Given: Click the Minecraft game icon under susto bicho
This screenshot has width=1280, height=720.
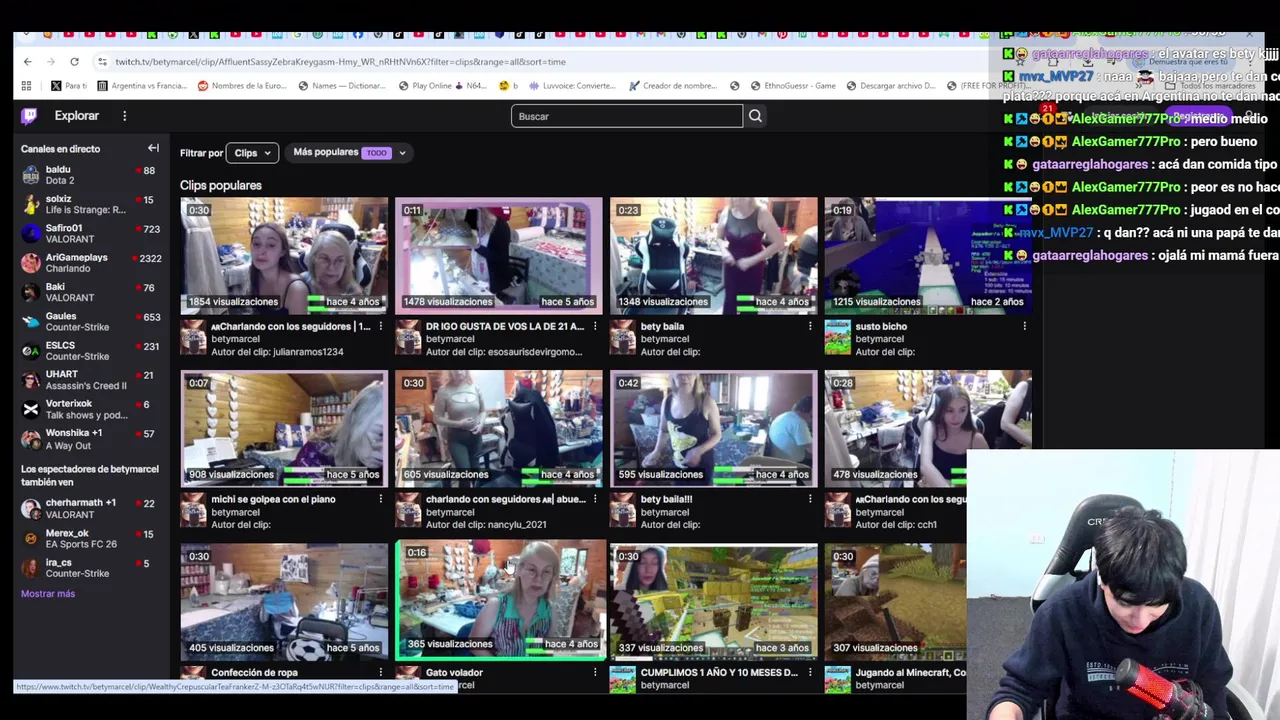Looking at the screenshot, I should pyautogui.click(x=837, y=338).
